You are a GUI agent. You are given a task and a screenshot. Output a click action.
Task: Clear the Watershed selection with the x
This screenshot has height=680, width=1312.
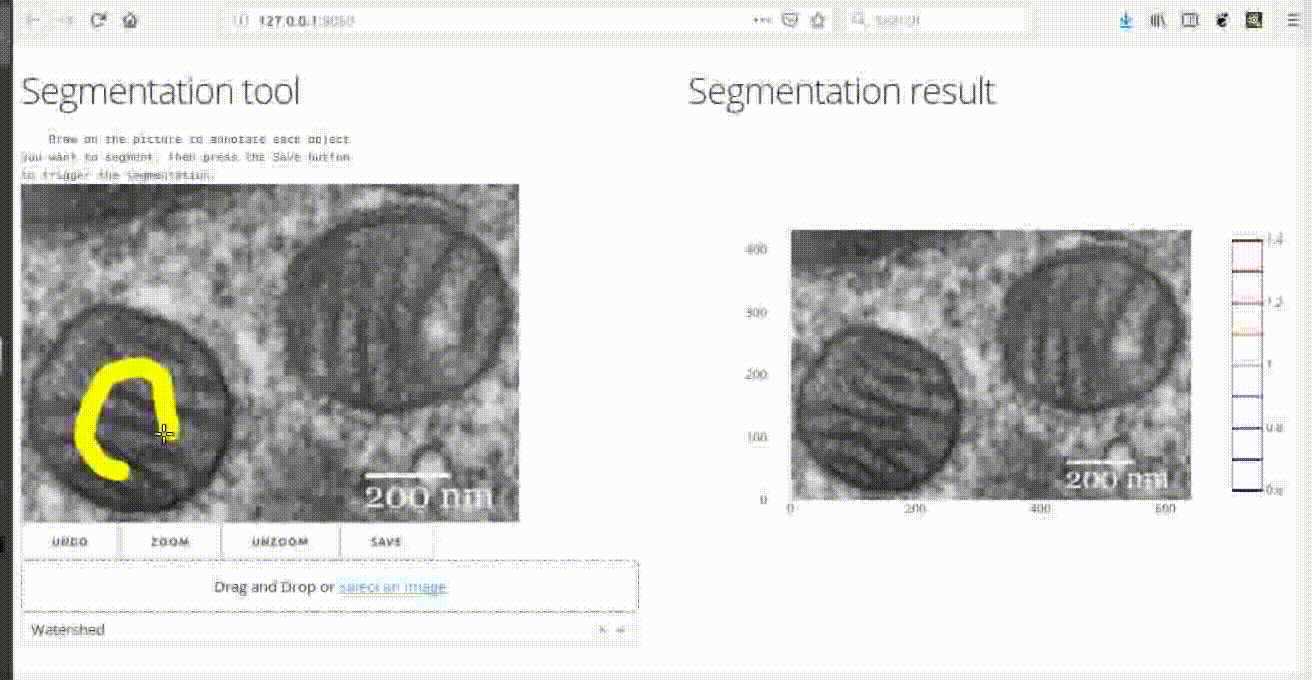603,630
